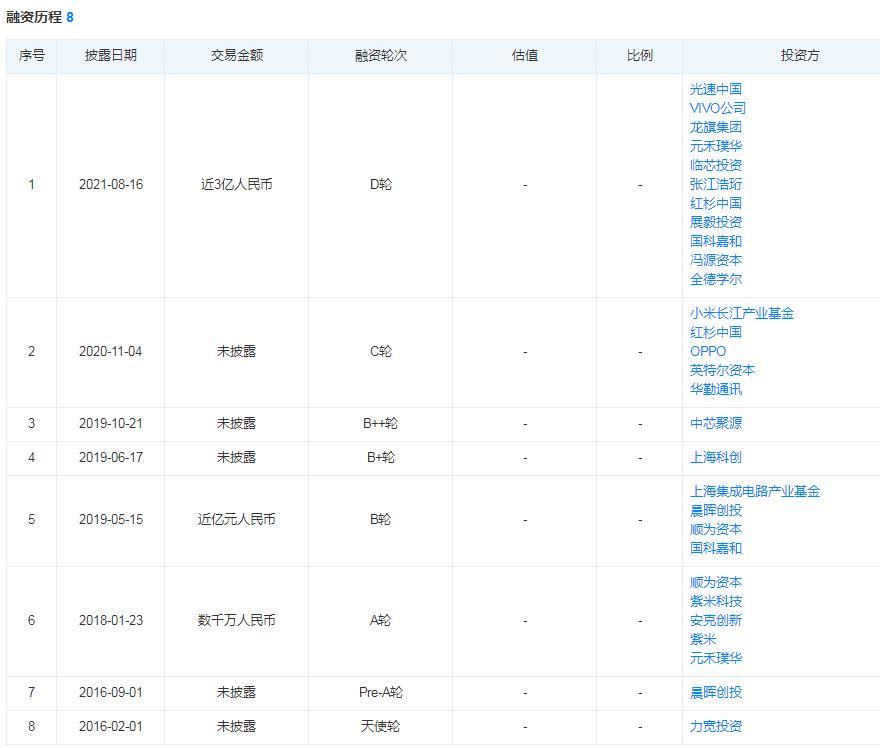Image resolution: width=880 pixels, height=748 pixels.
Task: Click the 全德学尔 investor link
Action: 715,279
